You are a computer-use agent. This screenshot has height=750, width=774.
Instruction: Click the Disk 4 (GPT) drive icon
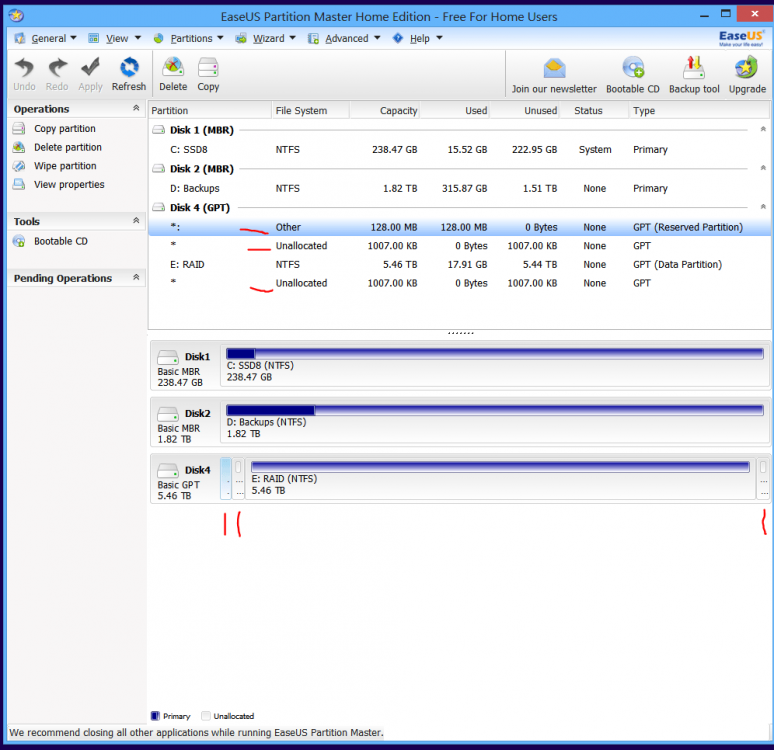pyautogui.click(x=158, y=207)
